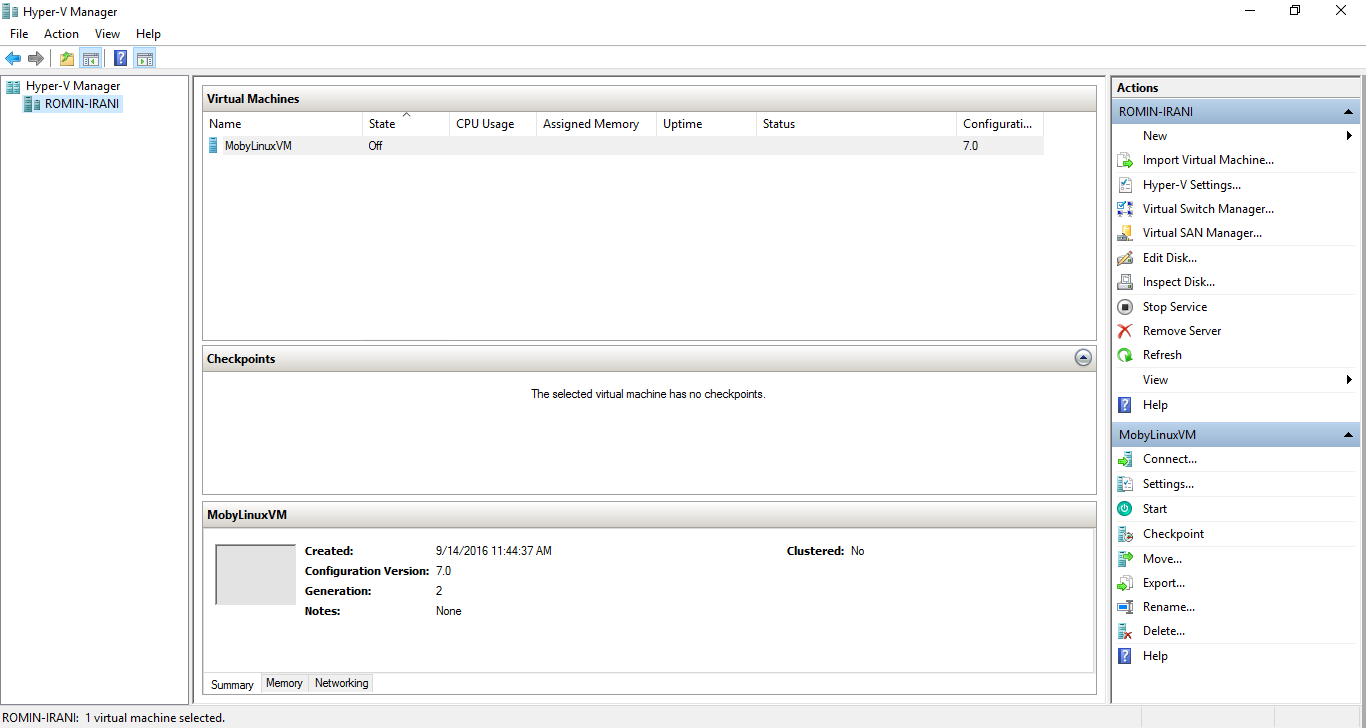Screen dimensions: 1366x728
Task: Open the Edit Disk wizard
Action: click(x=1170, y=257)
